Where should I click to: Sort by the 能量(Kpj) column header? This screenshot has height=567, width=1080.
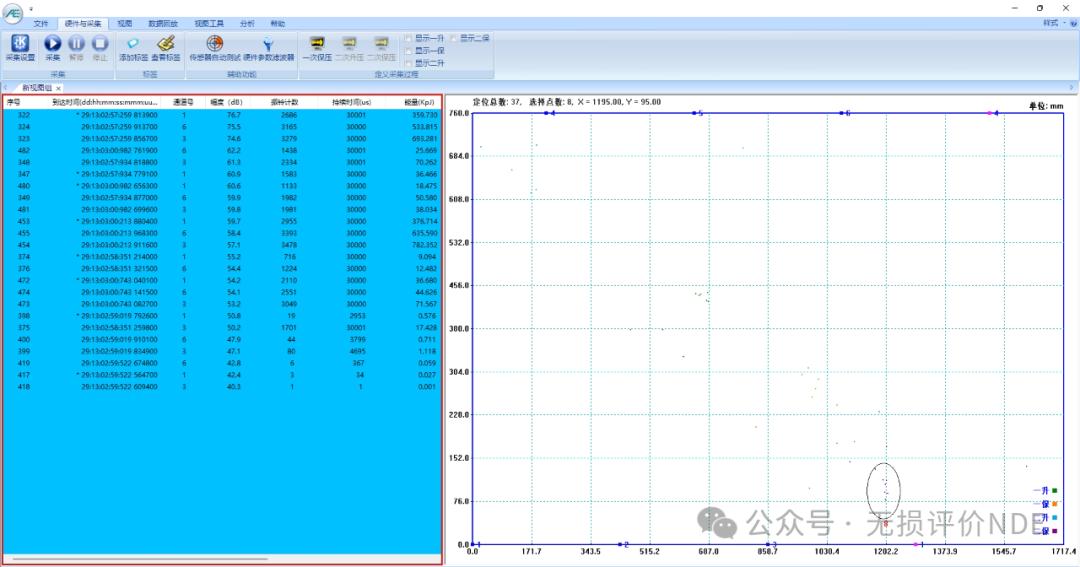pos(419,102)
